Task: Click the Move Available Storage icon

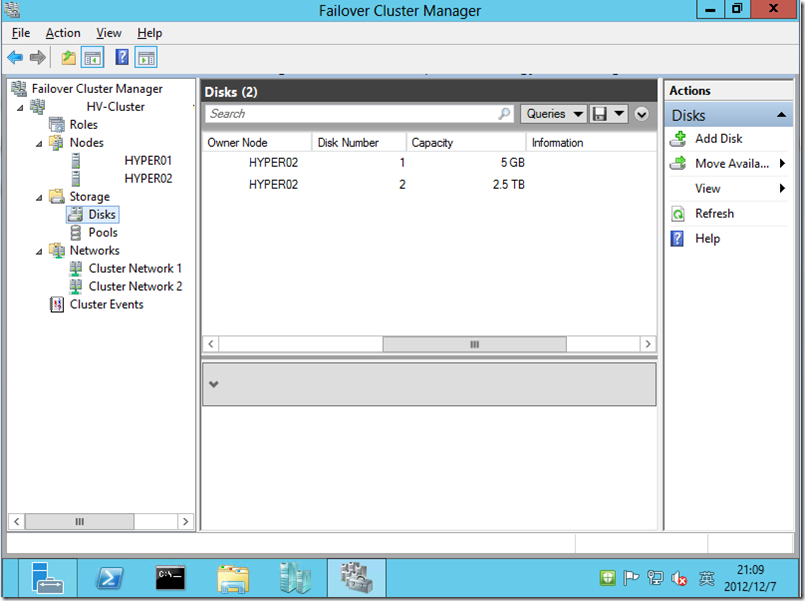Action: click(678, 164)
